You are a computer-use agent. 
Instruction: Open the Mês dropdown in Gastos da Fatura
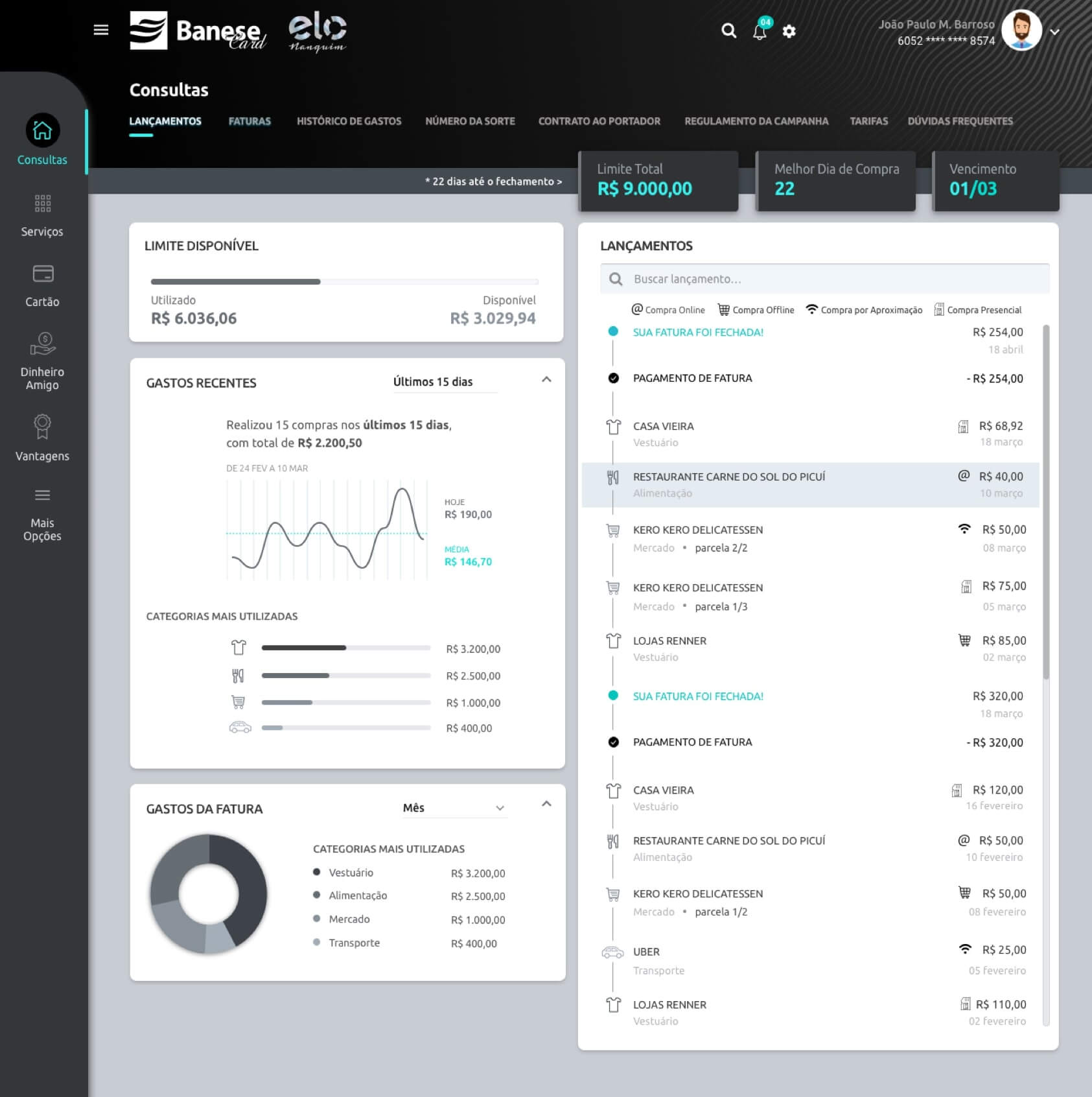(x=454, y=808)
